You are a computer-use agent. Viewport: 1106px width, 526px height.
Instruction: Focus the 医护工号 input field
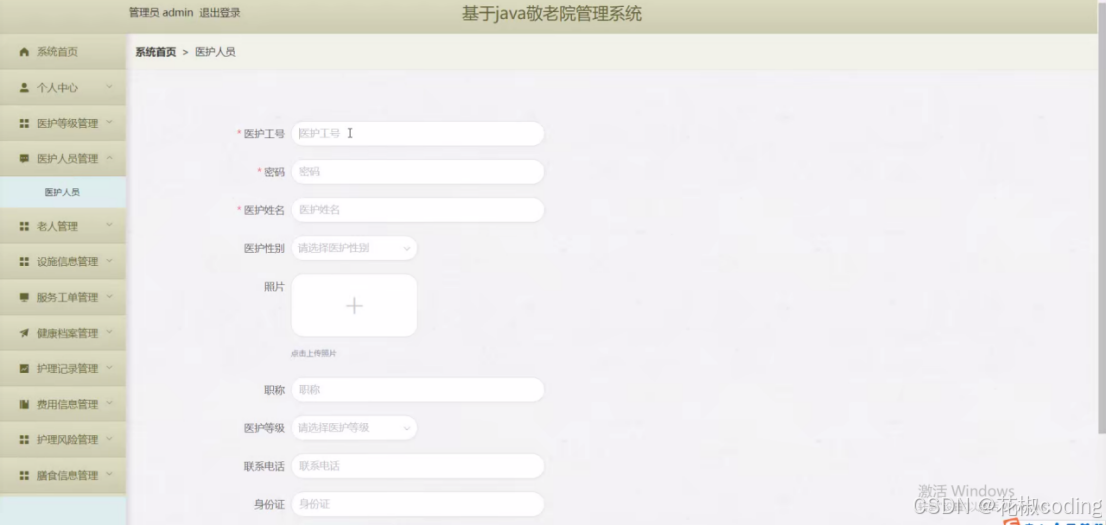click(418, 133)
